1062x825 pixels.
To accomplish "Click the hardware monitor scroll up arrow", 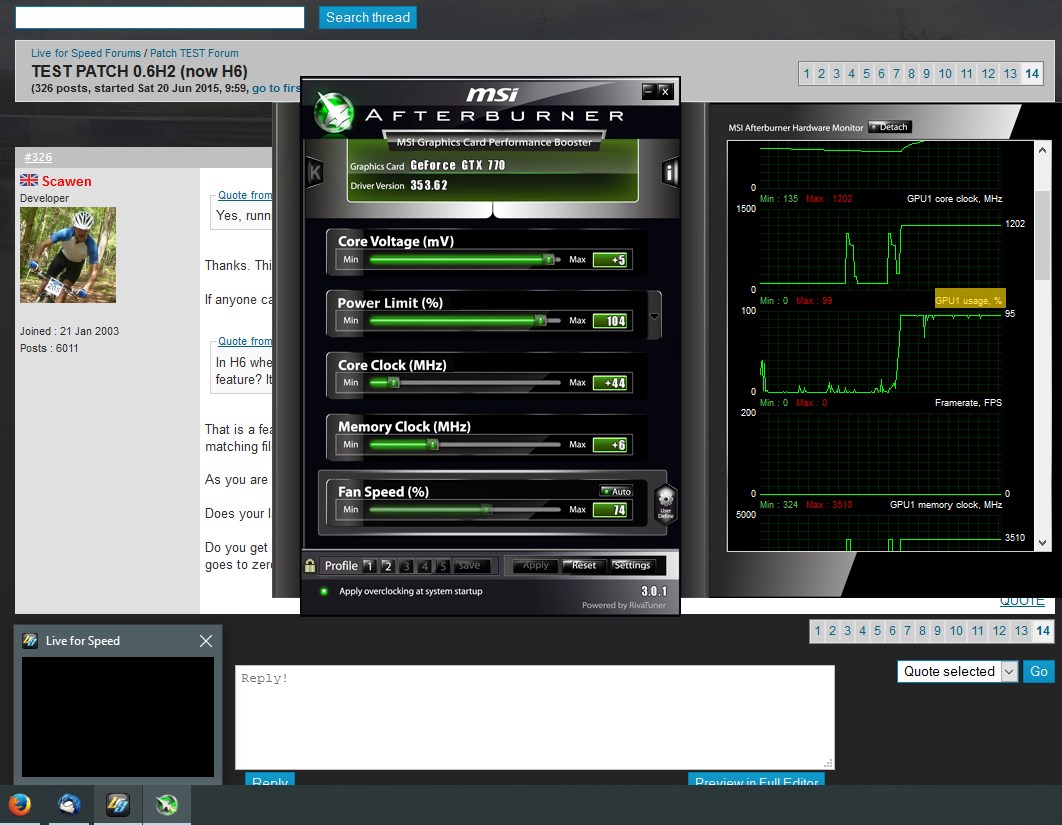I will [x=1042, y=150].
